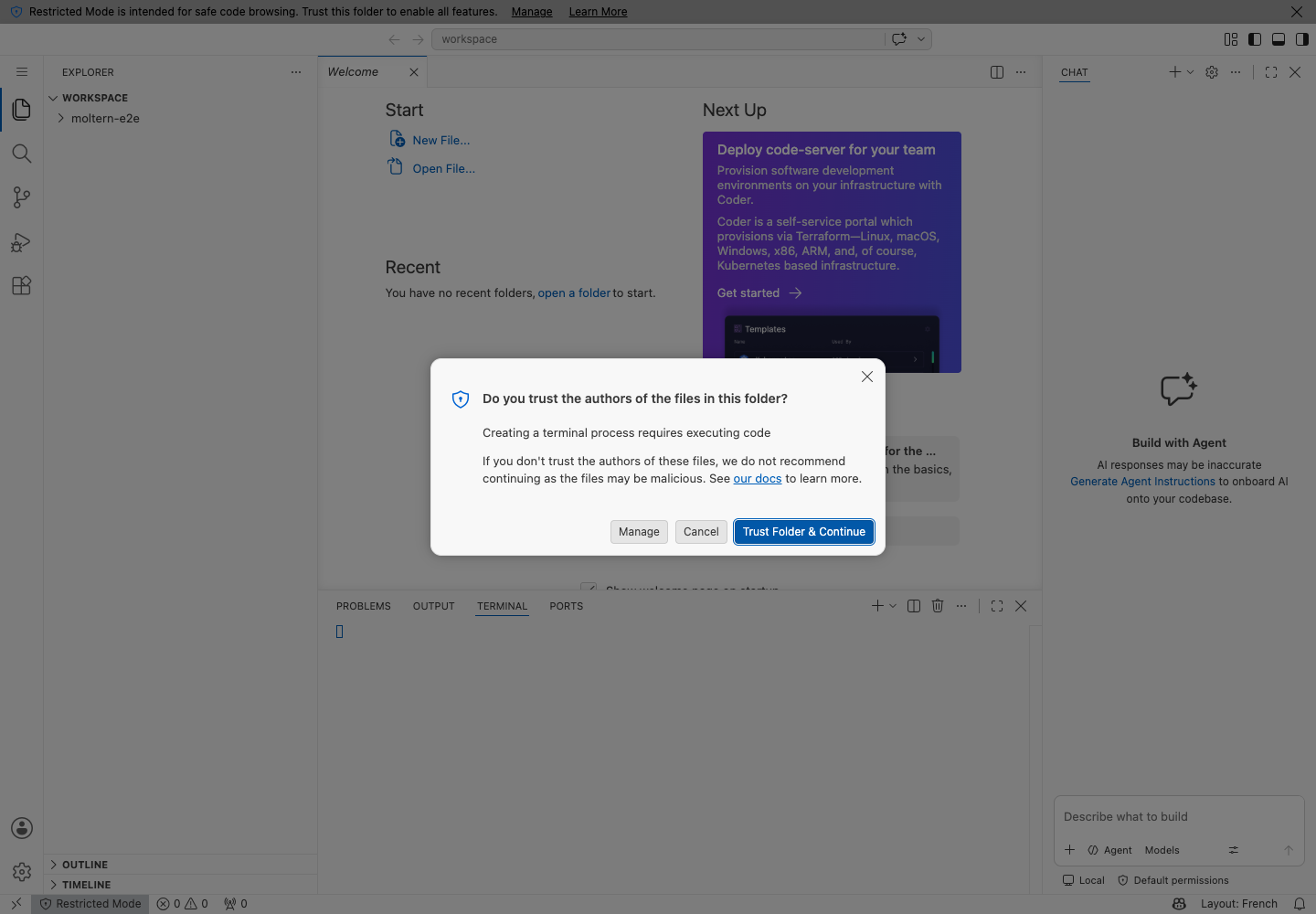Expand the TIMELINE section
Image resolution: width=1316 pixels, height=914 pixels.
pyautogui.click(x=180, y=885)
